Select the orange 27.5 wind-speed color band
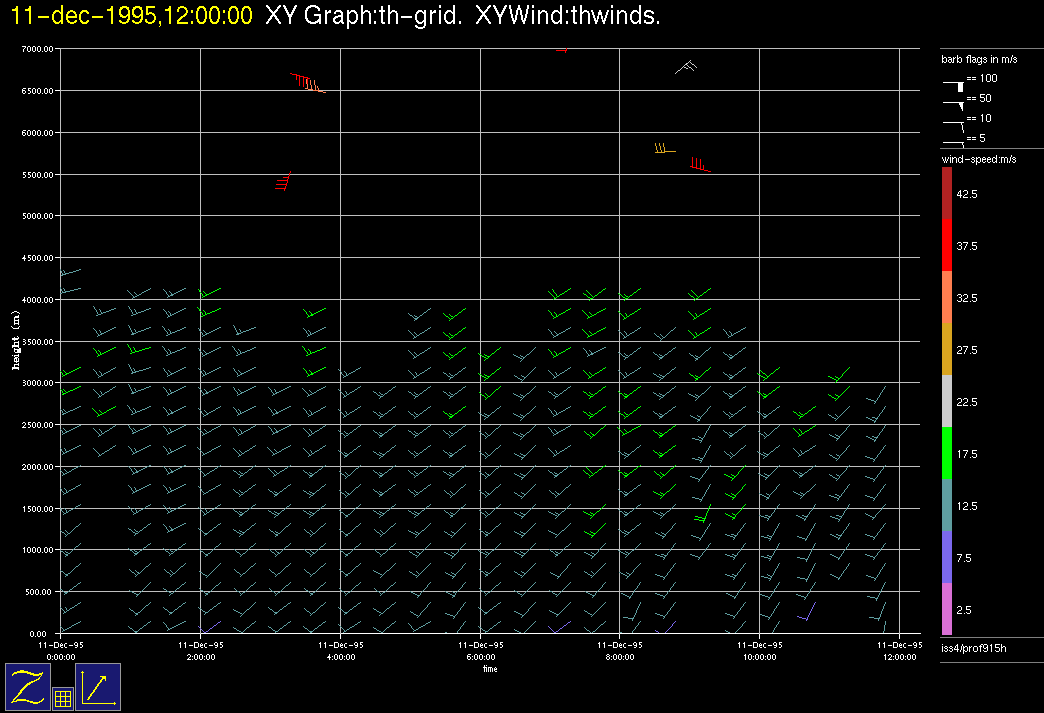1044x713 pixels. click(947, 349)
